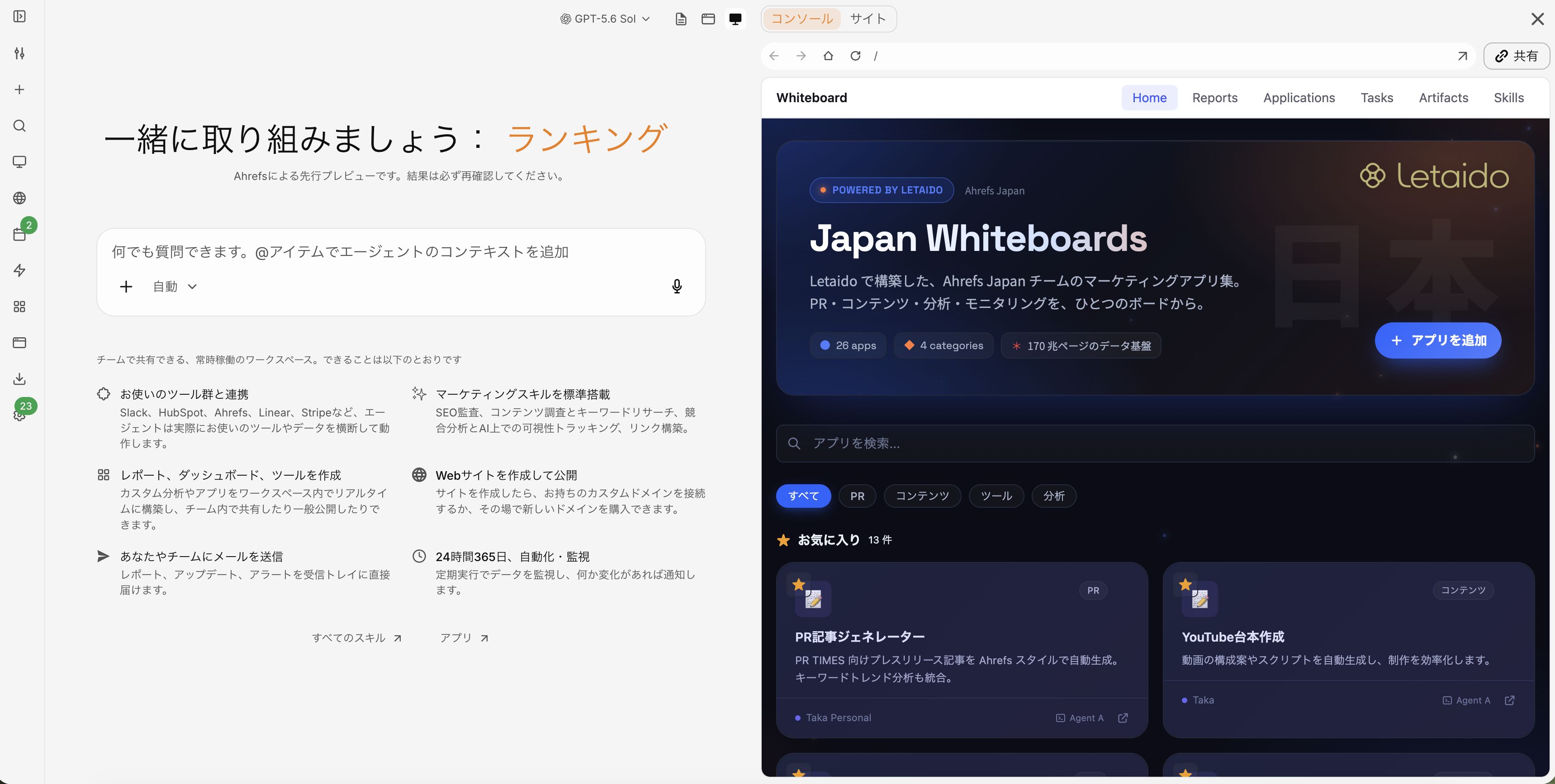The width and height of the screenshot is (1555, 784).
Task: Open the すべてのスキル link
Action: tap(357, 638)
